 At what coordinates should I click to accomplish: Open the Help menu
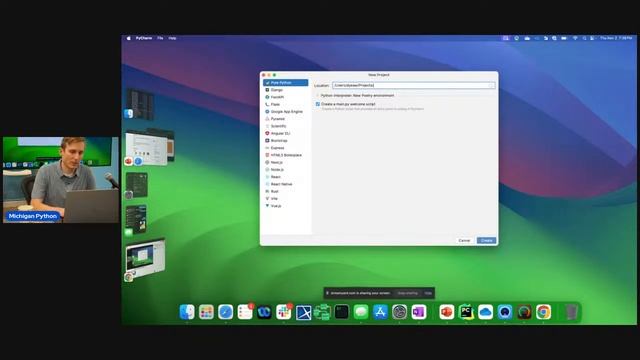coord(172,38)
